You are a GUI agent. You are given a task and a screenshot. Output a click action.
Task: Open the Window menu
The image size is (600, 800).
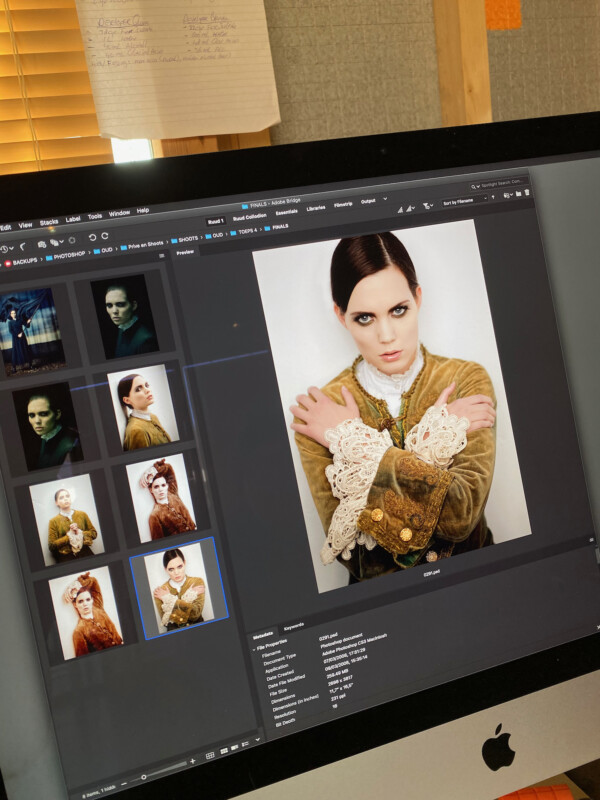click(x=119, y=213)
